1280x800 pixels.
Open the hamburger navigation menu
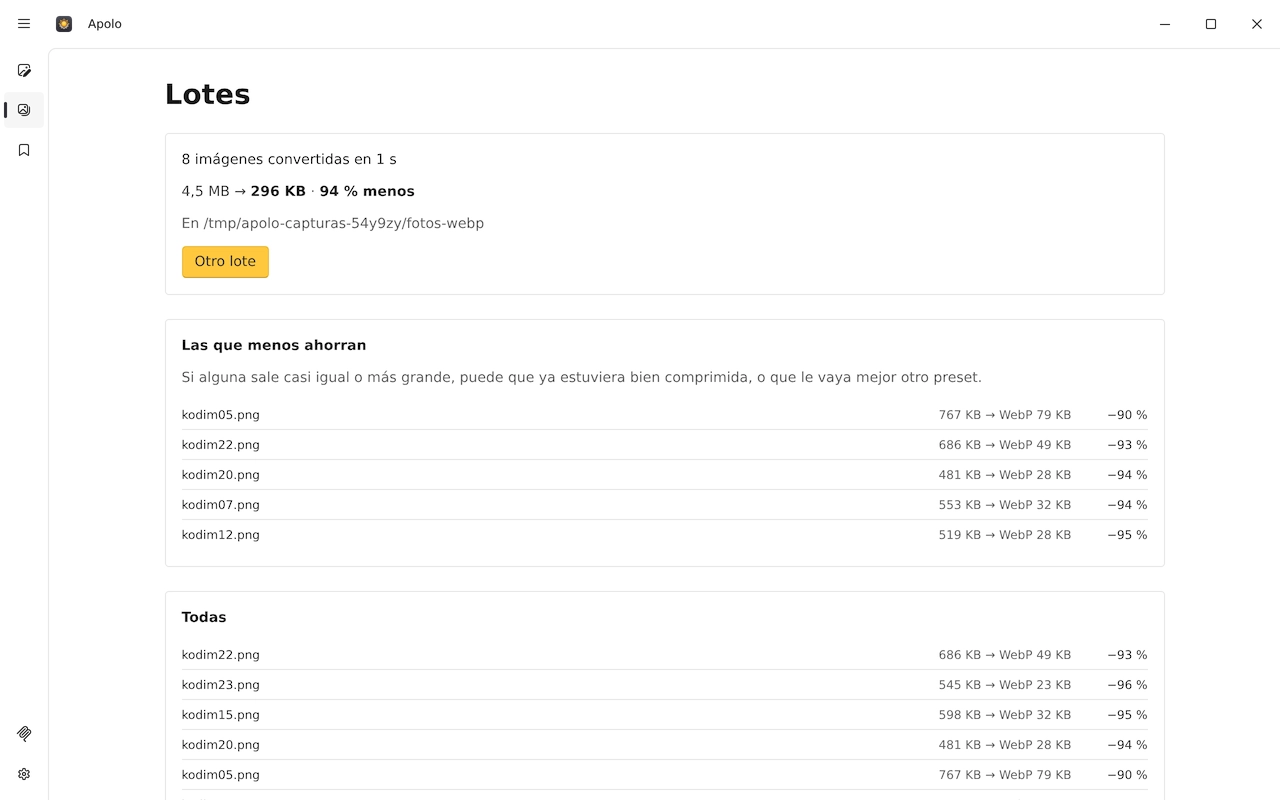click(24, 24)
